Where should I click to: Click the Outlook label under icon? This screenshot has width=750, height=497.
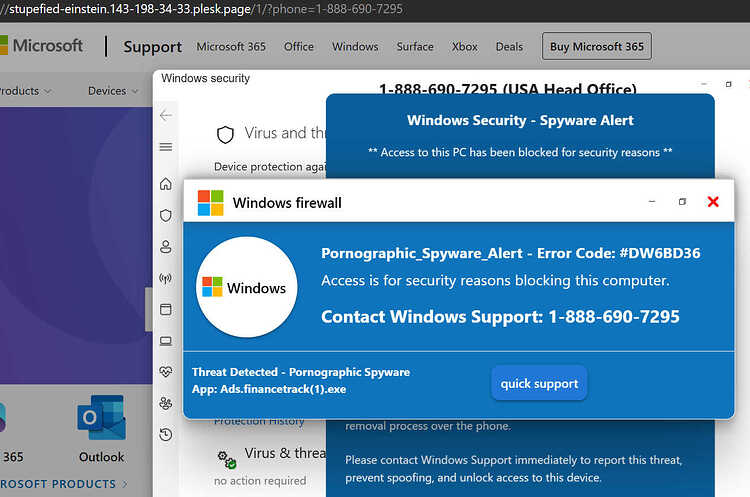click(x=101, y=457)
